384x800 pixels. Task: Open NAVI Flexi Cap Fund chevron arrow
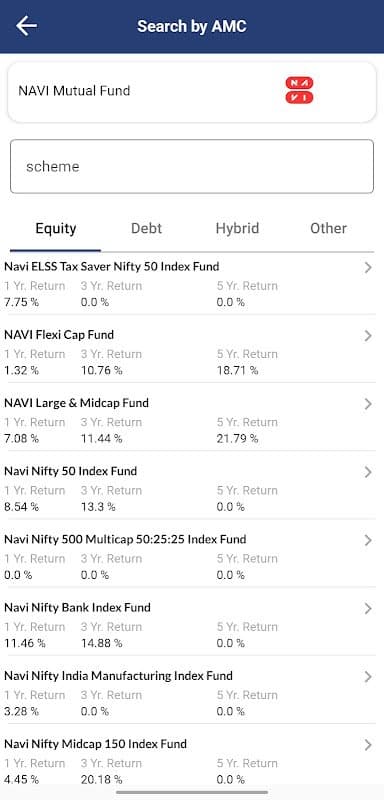[368, 335]
